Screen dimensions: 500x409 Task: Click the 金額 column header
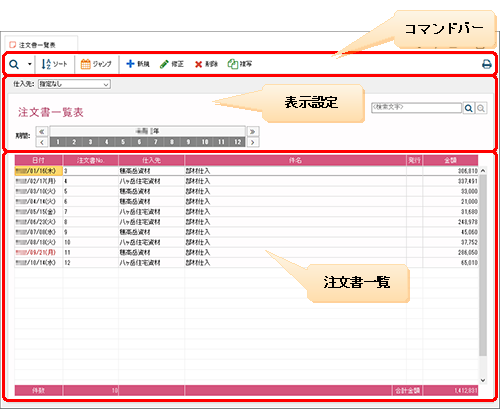click(450, 160)
